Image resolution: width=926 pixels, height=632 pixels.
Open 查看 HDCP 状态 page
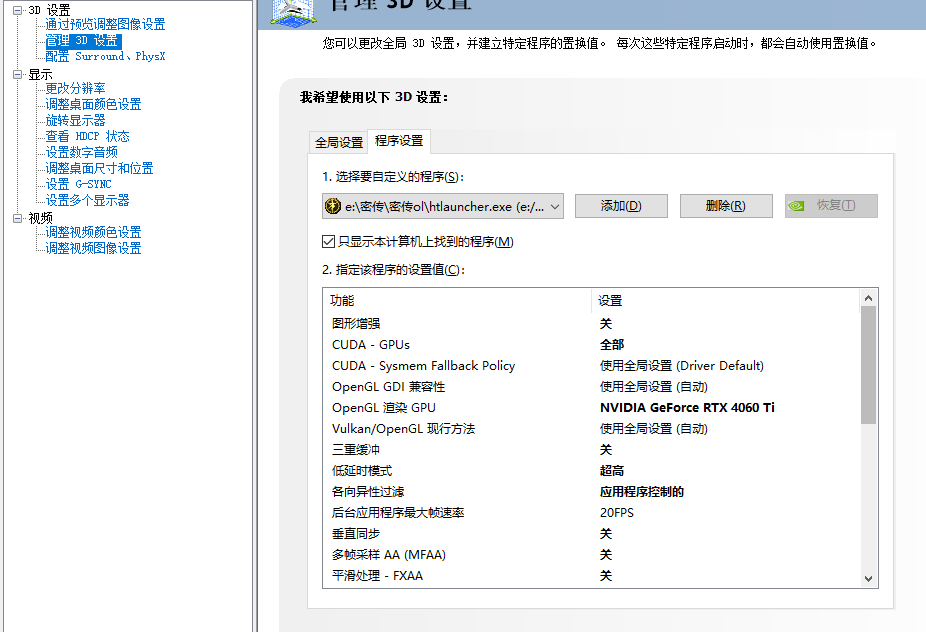click(x=87, y=136)
